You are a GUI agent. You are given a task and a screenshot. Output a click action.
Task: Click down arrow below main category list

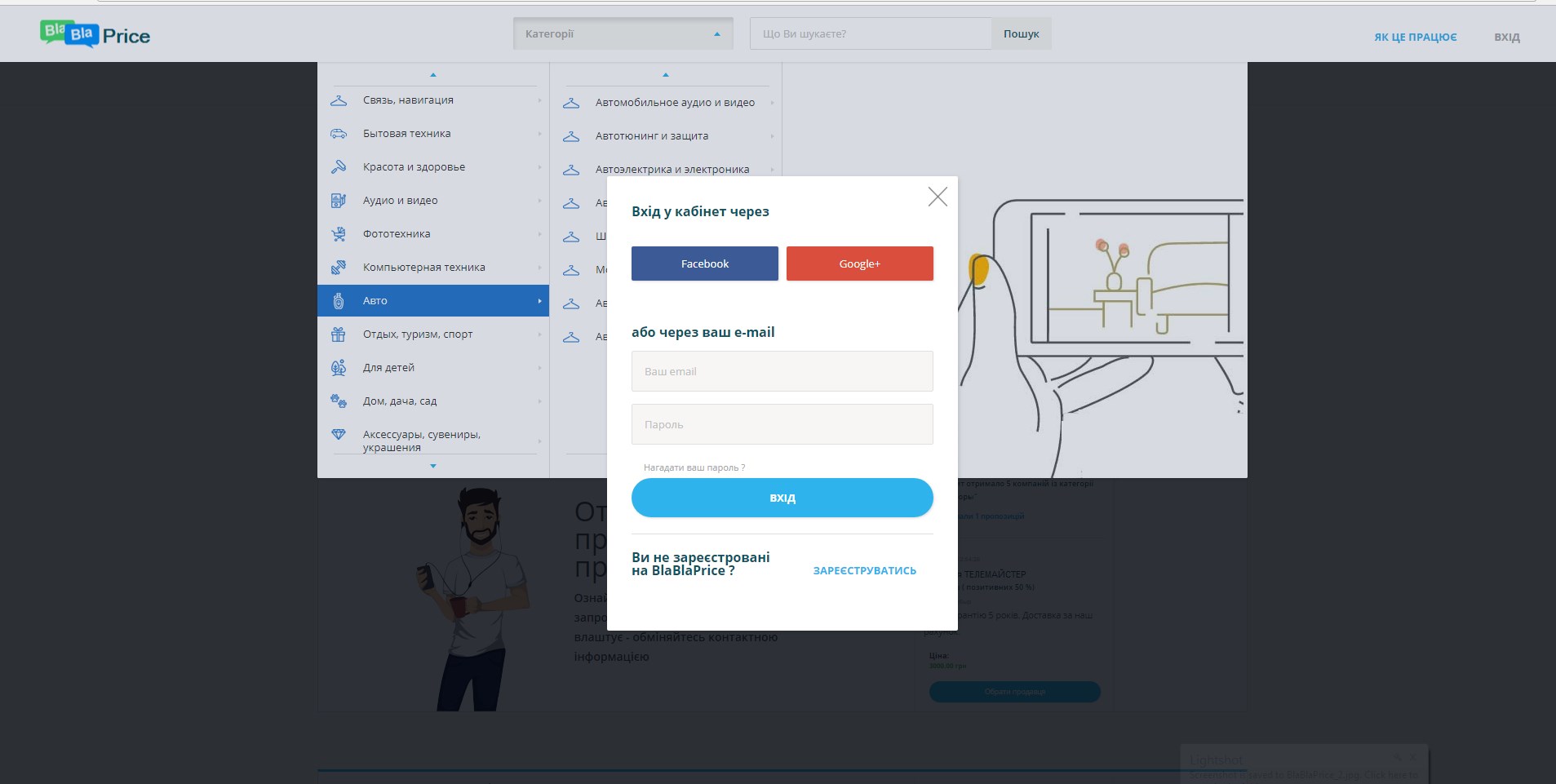(x=433, y=466)
